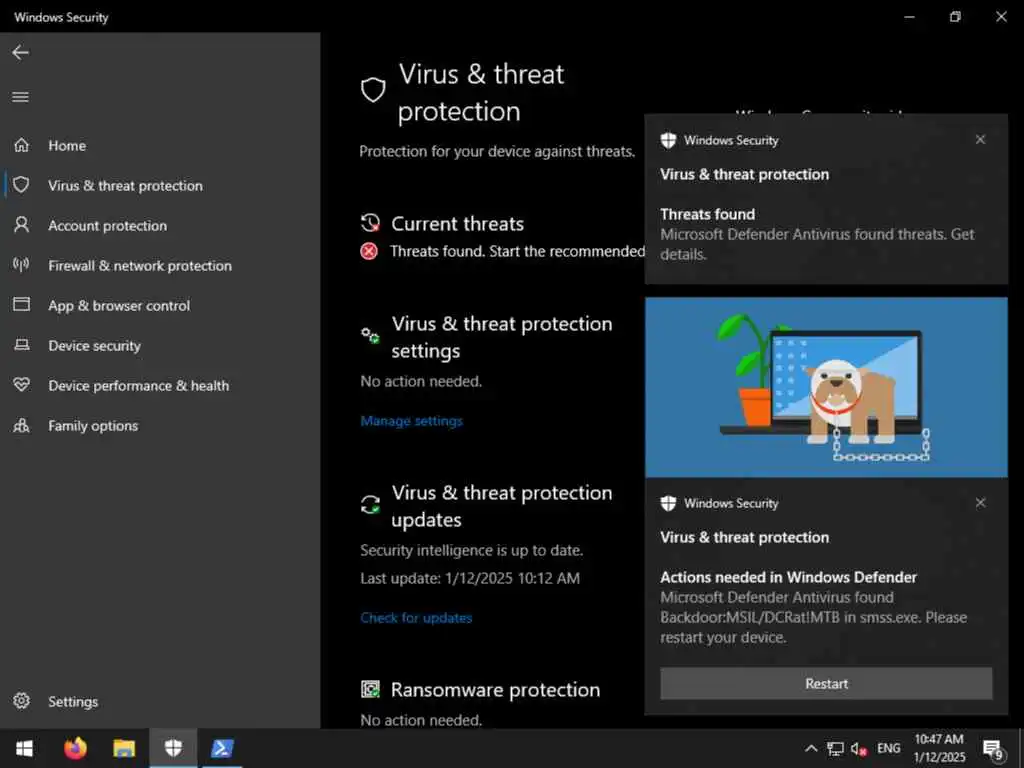Click shield icon in Threats found notification
This screenshot has height=768, width=1024.
click(x=668, y=140)
